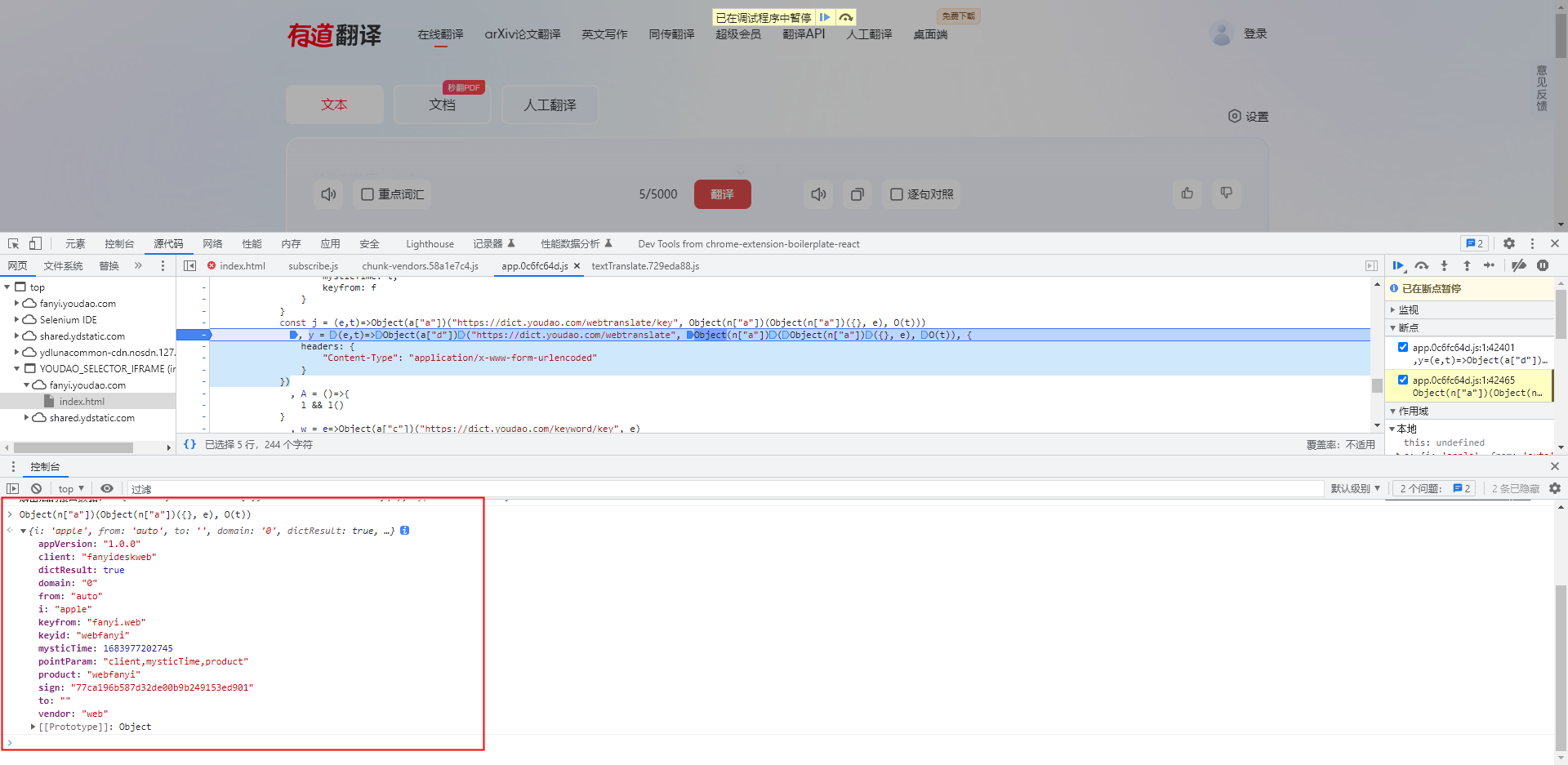
Task: Collapse the debugger sidebar pane
Action: coord(1371,265)
